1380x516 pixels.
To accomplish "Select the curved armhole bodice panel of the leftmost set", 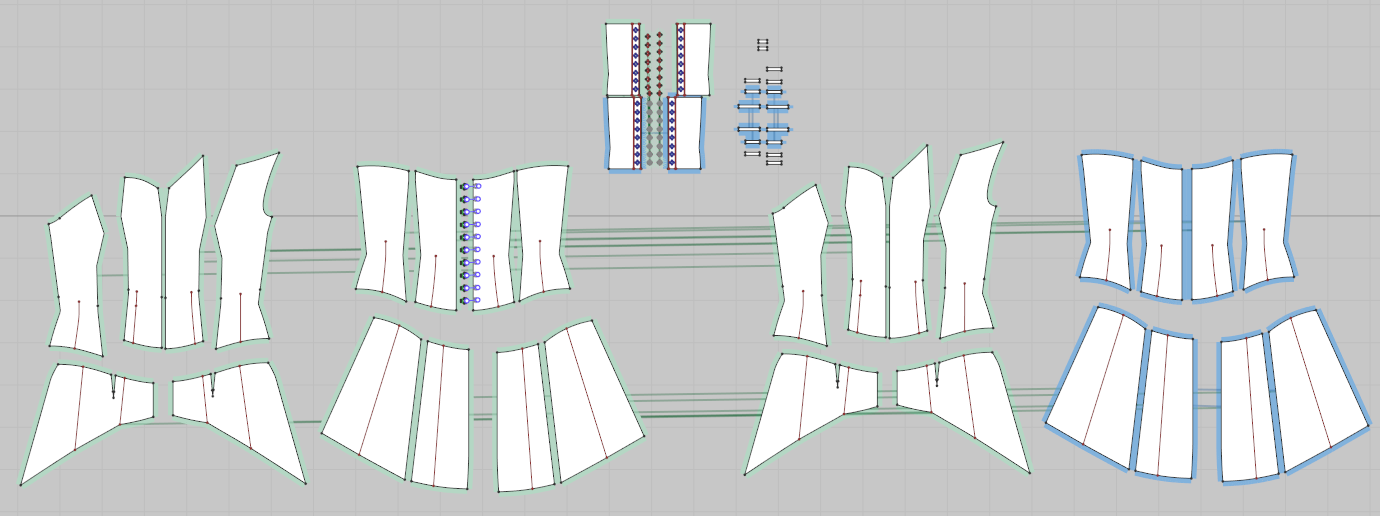I will (243, 250).
